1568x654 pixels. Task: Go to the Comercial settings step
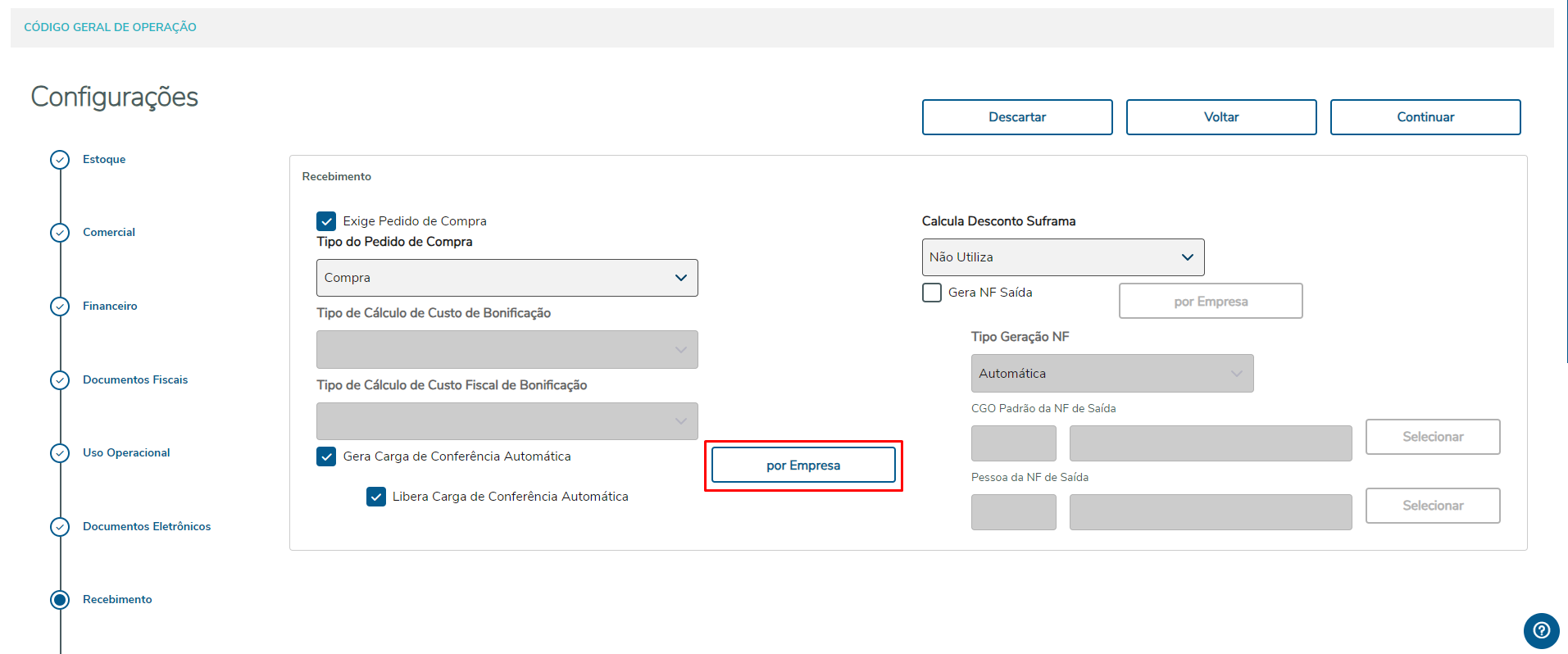(109, 233)
